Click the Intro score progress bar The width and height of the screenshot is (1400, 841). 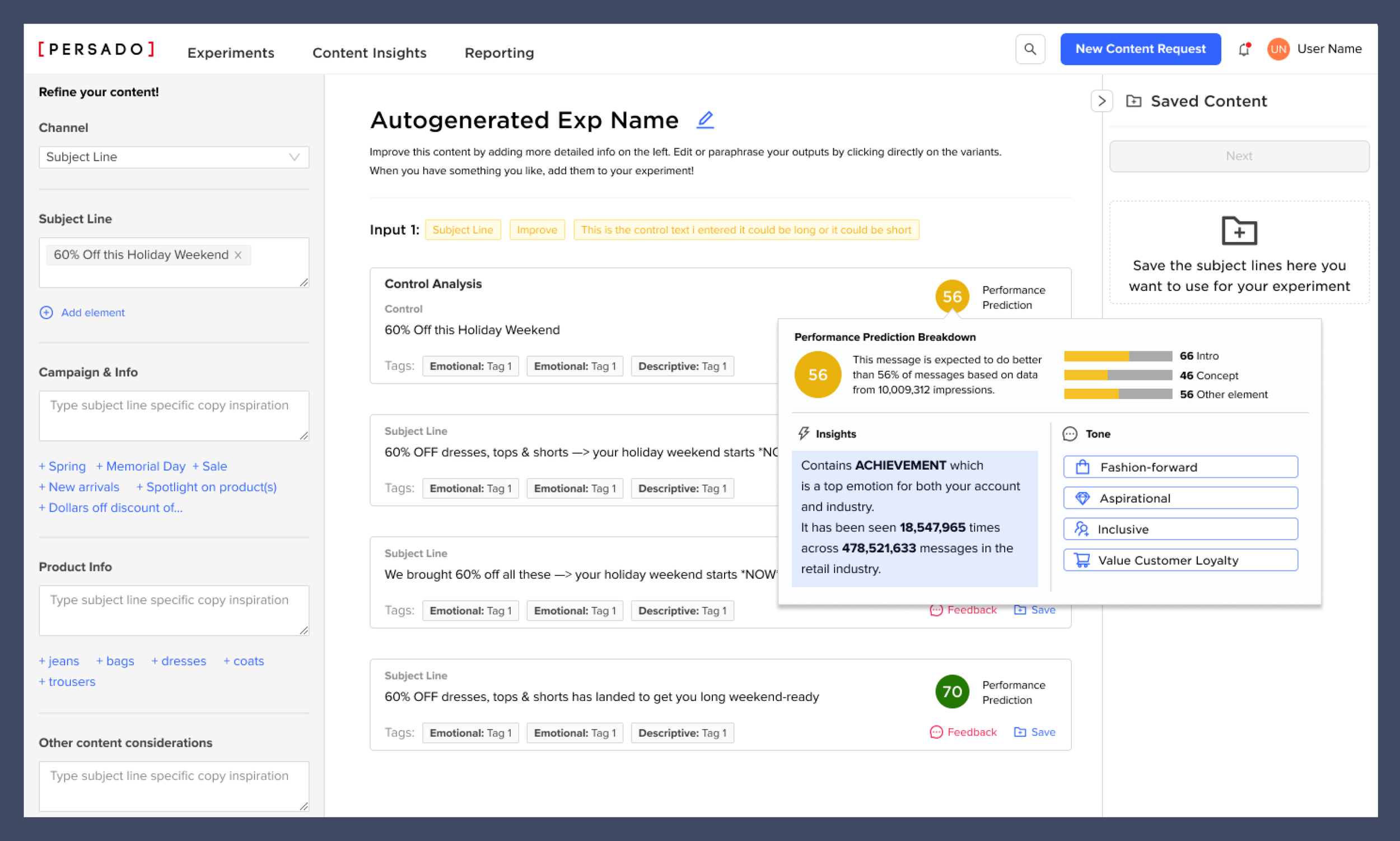click(x=1117, y=356)
